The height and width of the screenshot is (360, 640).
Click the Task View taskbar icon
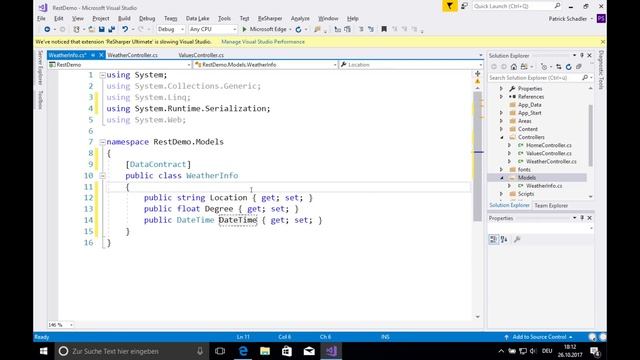click(x=220, y=351)
